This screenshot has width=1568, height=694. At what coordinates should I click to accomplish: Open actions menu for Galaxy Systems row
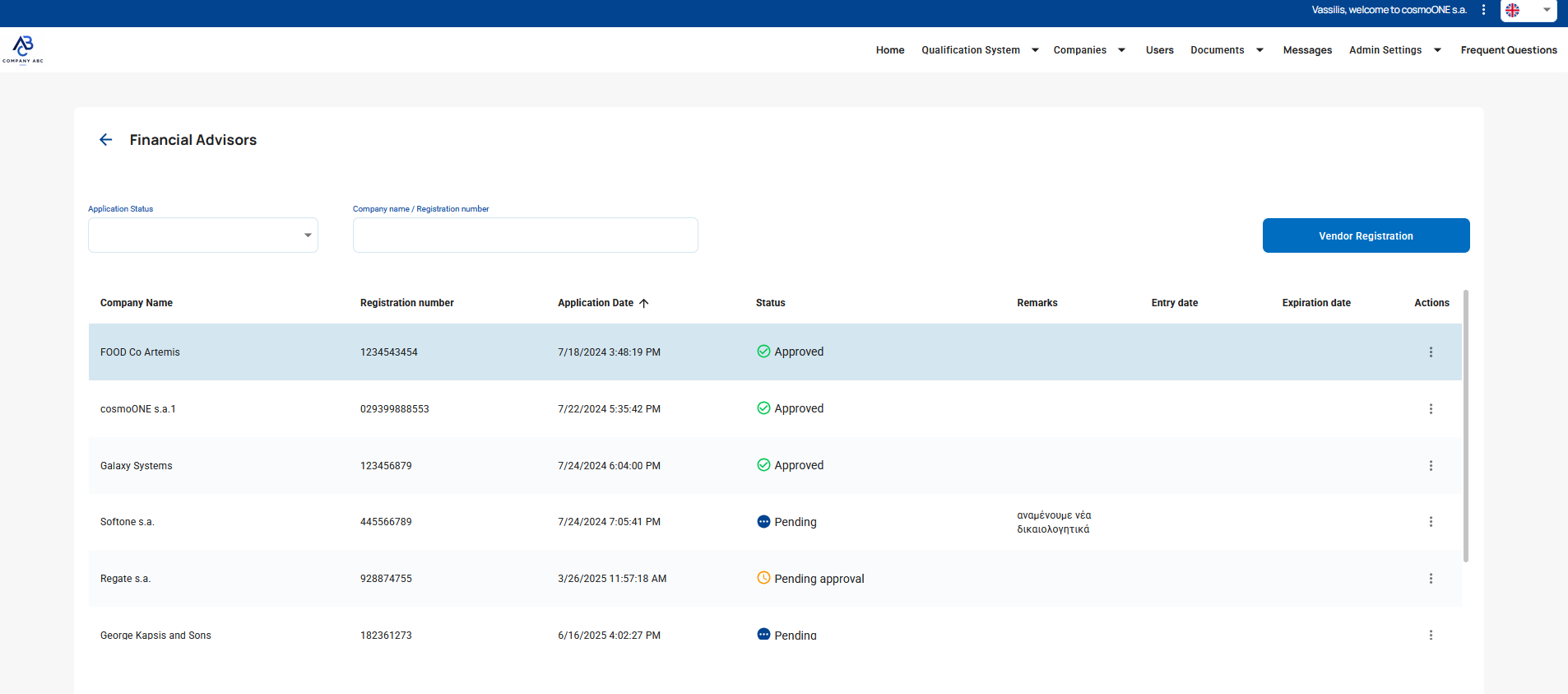[x=1431, y=466]
